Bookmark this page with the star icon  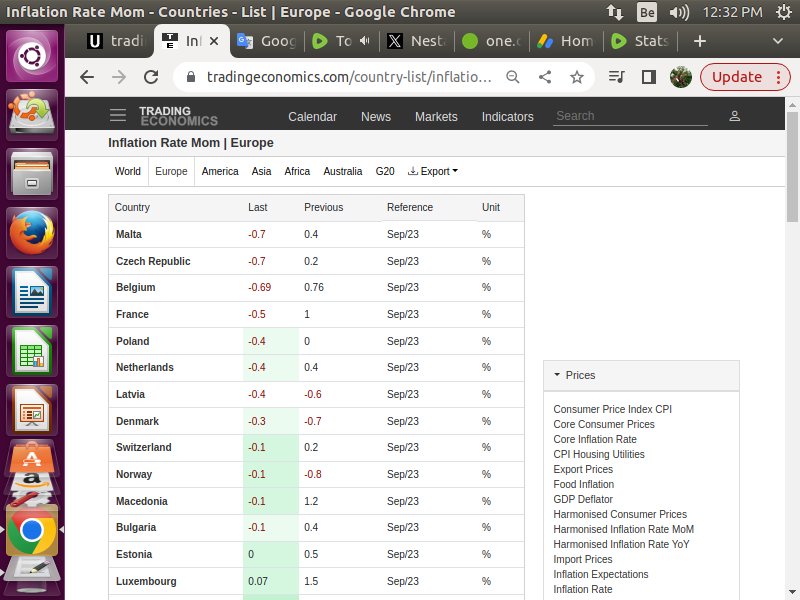[x=577, y=77]
